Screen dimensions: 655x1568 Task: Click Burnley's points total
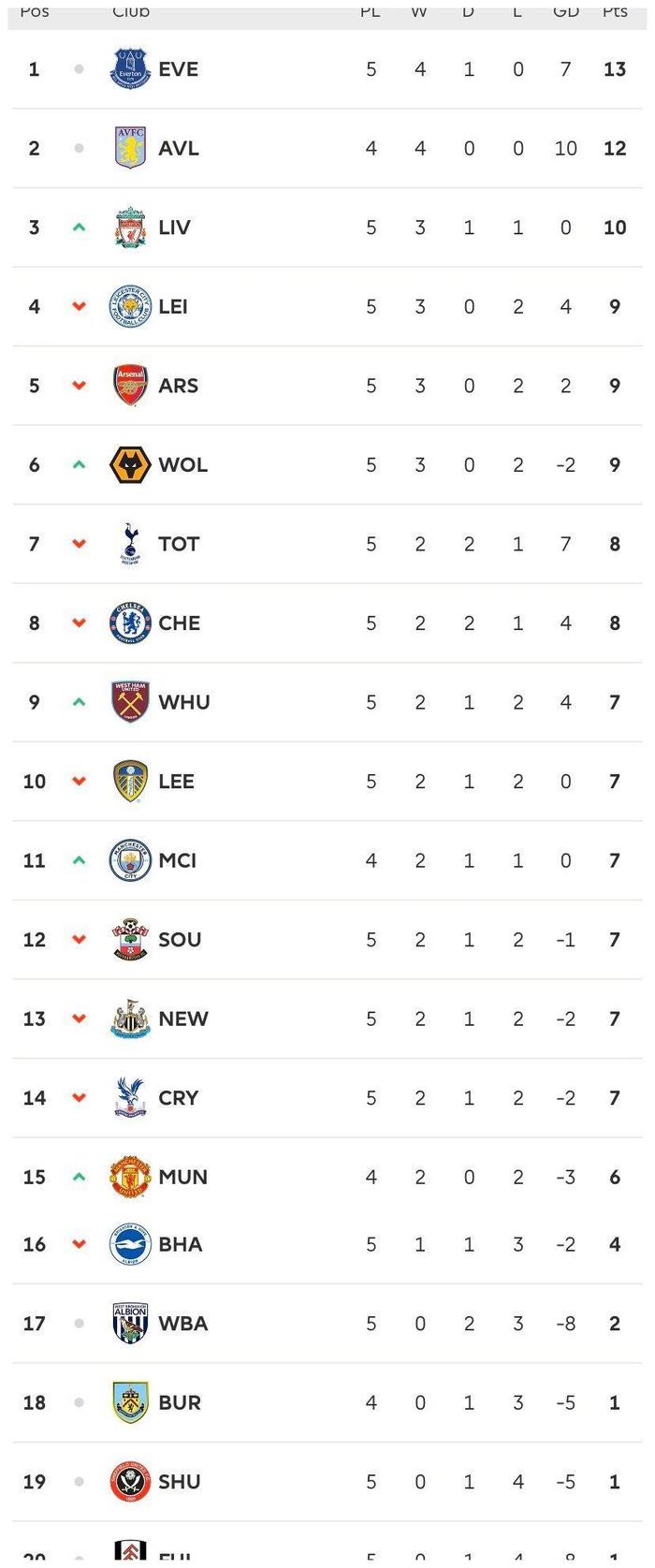615,1402
